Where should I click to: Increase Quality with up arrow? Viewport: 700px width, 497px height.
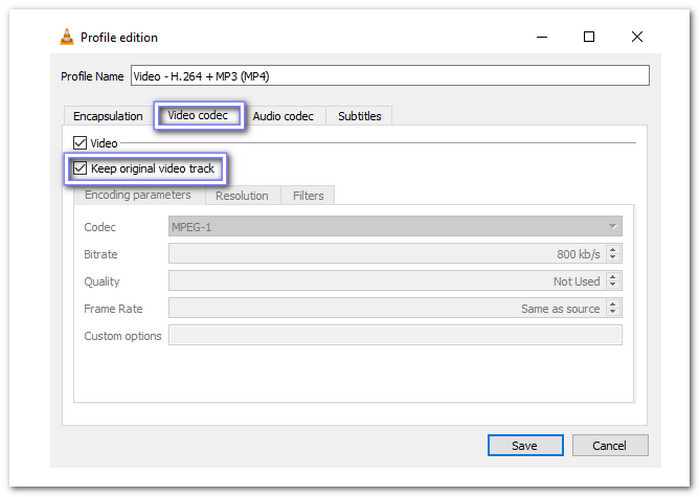pos(613,277)
